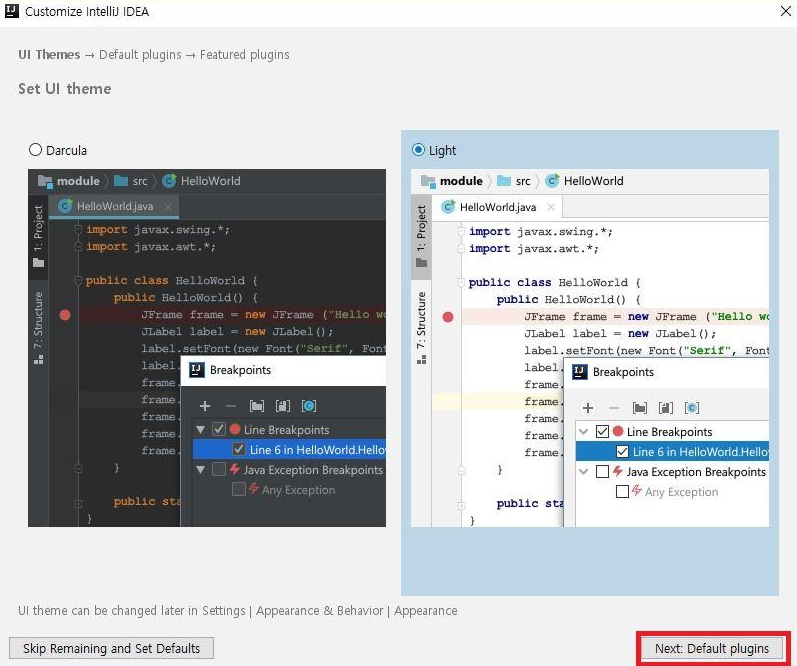Click the "Default plugins" breadcrumb step text
The width and height of the screenshot is (797, 666).
tap(140, 54)
